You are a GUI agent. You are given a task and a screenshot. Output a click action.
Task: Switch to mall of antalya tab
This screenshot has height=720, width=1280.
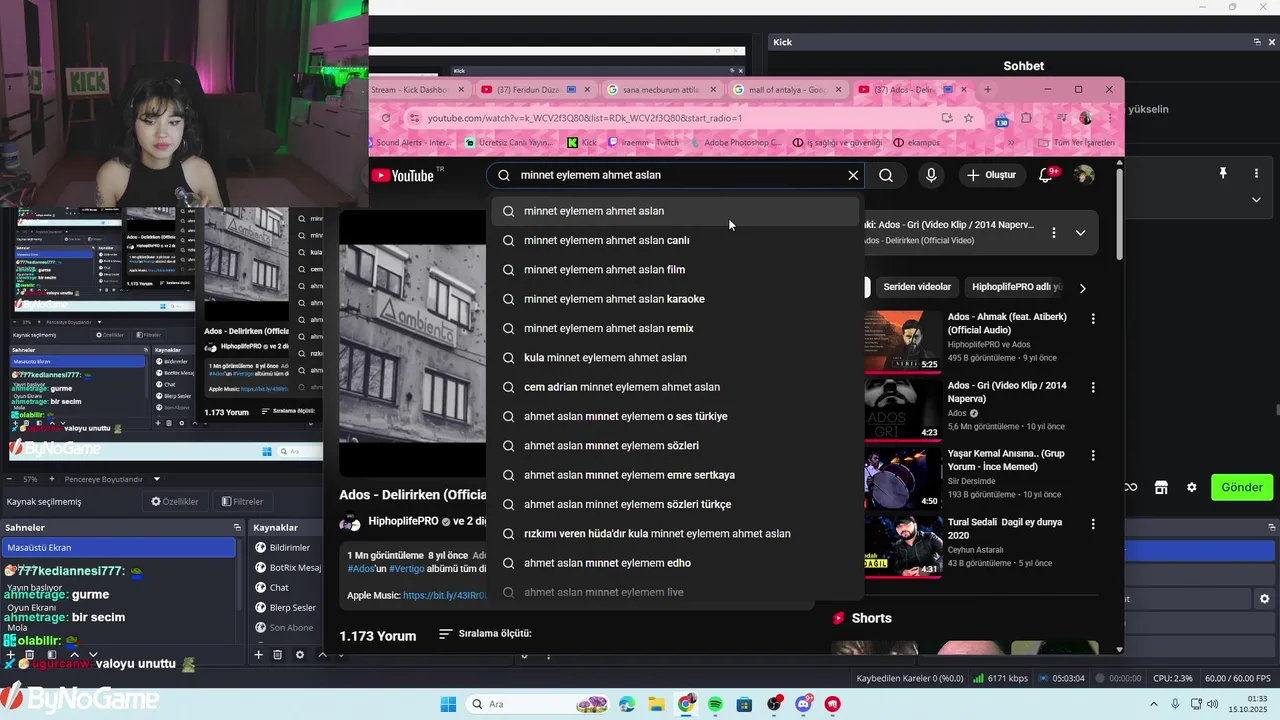point(786,90)
